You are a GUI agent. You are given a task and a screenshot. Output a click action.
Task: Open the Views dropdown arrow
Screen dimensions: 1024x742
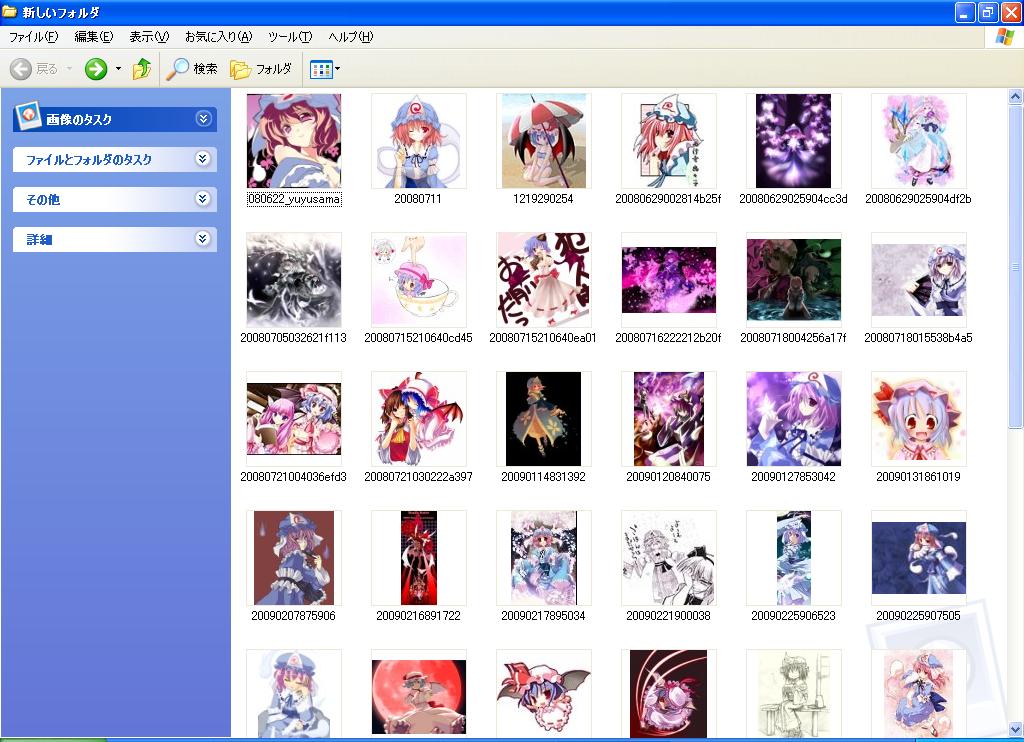click(338, 69)
